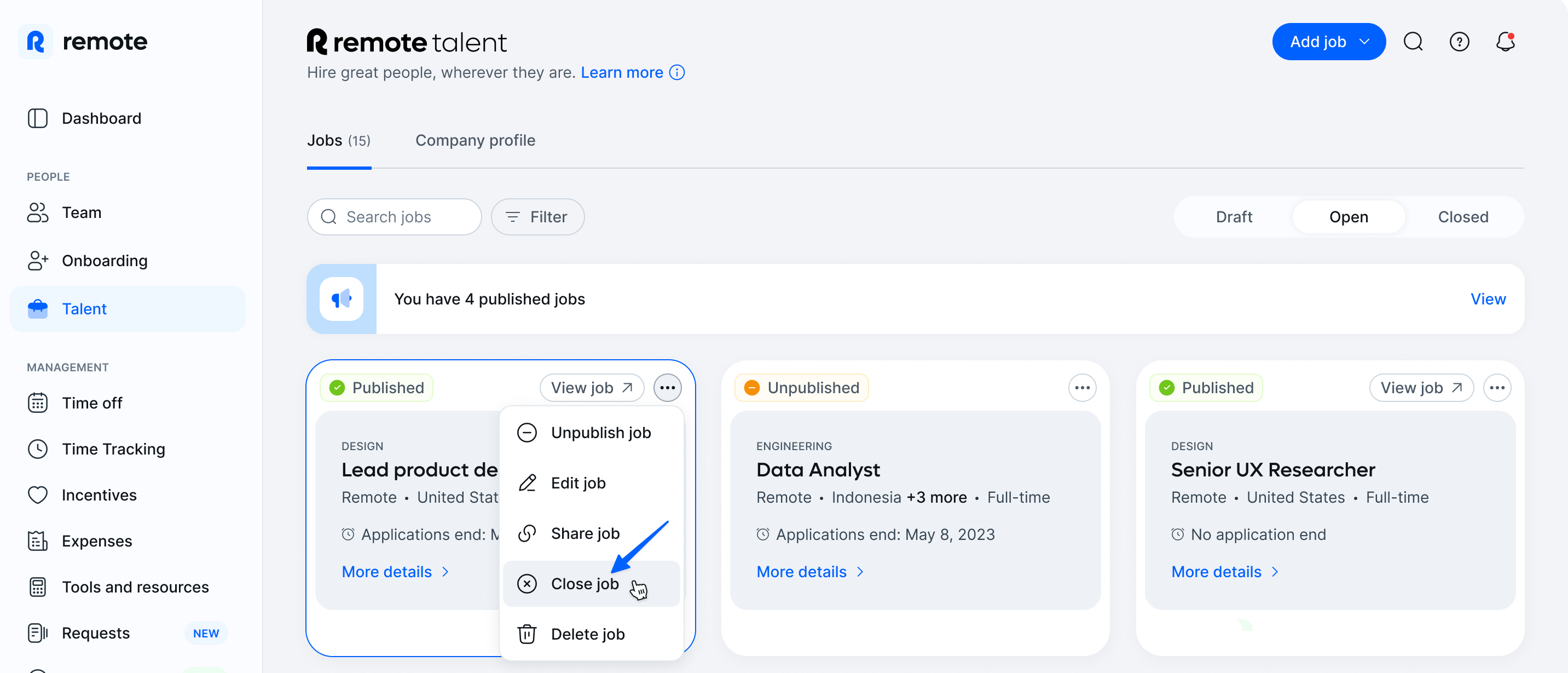Click the Expenses receipt icon
Image resolution: width=1568 pixels, height=673 pixels.
[x=38, y=541]
